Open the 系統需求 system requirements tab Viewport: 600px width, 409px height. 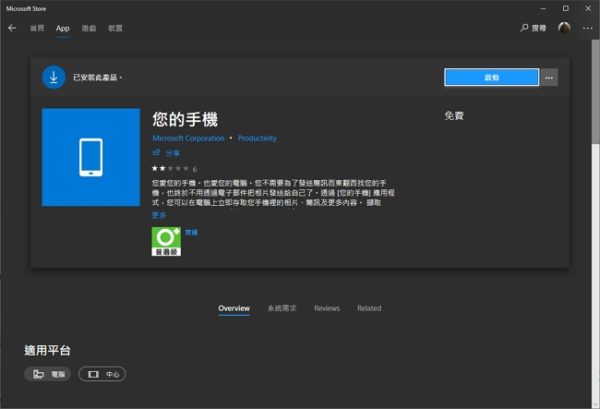click(x=282, y=308)
